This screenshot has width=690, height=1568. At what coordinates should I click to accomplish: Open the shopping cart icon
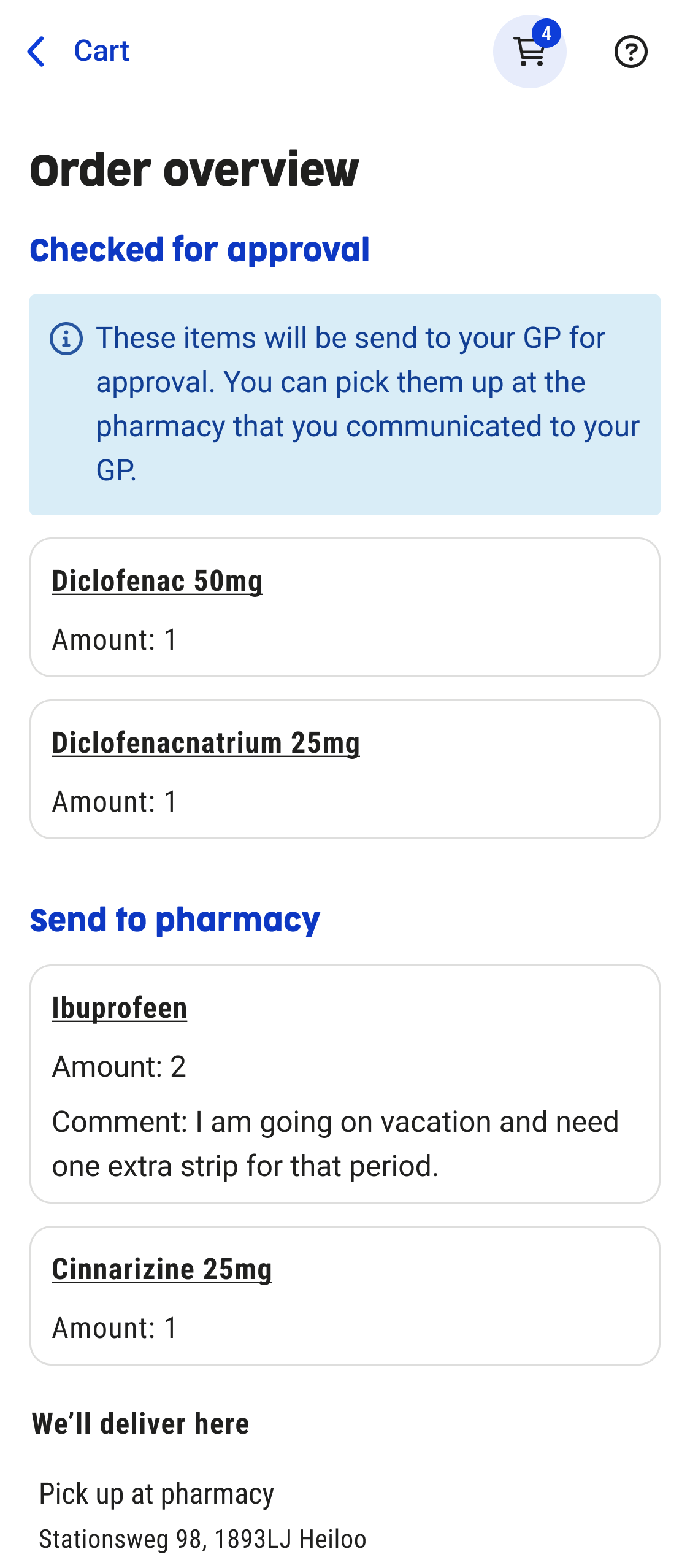tap(529, 52)
